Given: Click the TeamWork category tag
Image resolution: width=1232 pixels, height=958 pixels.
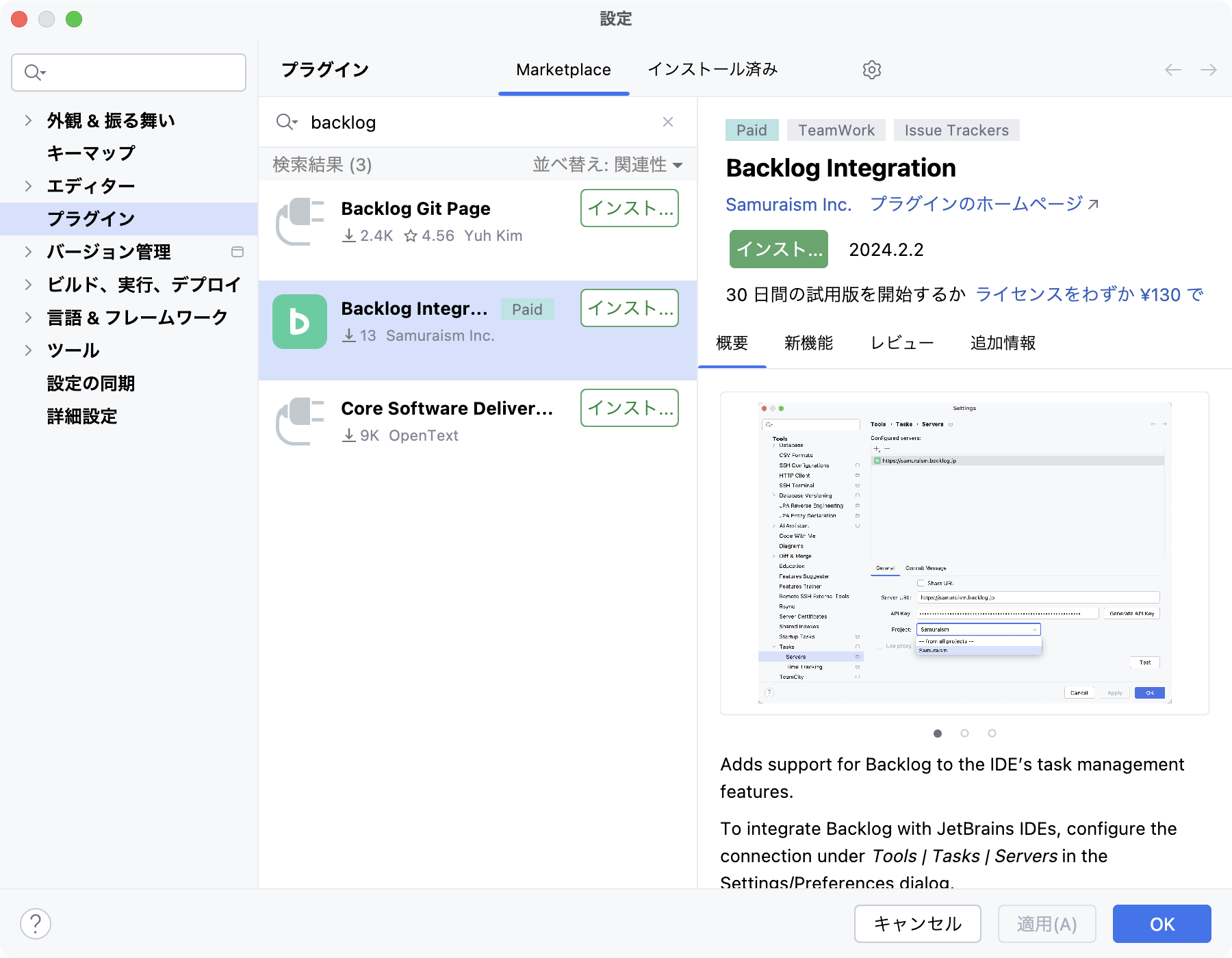Looking at the screenshot, I should (x=836, y=130).
